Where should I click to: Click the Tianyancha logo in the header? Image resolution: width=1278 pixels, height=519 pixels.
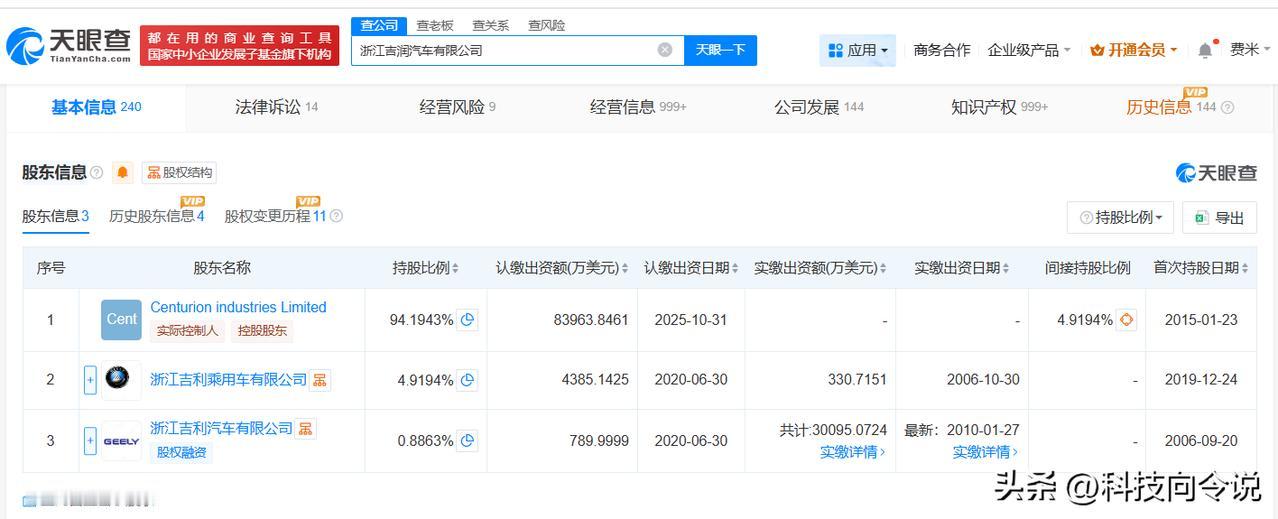pyautogui.click(x=68, y=45)
